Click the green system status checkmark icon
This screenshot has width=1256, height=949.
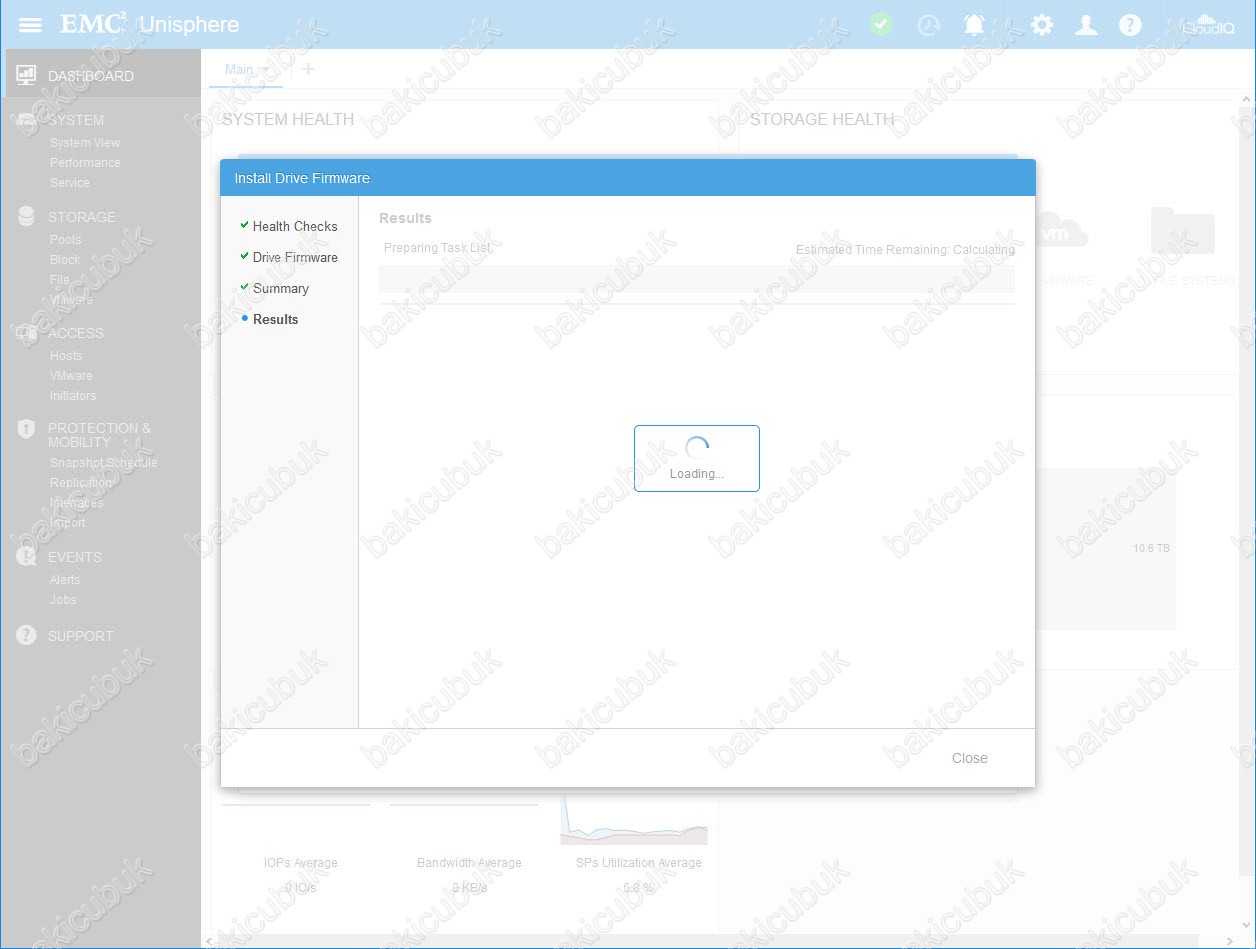(881, 25)
